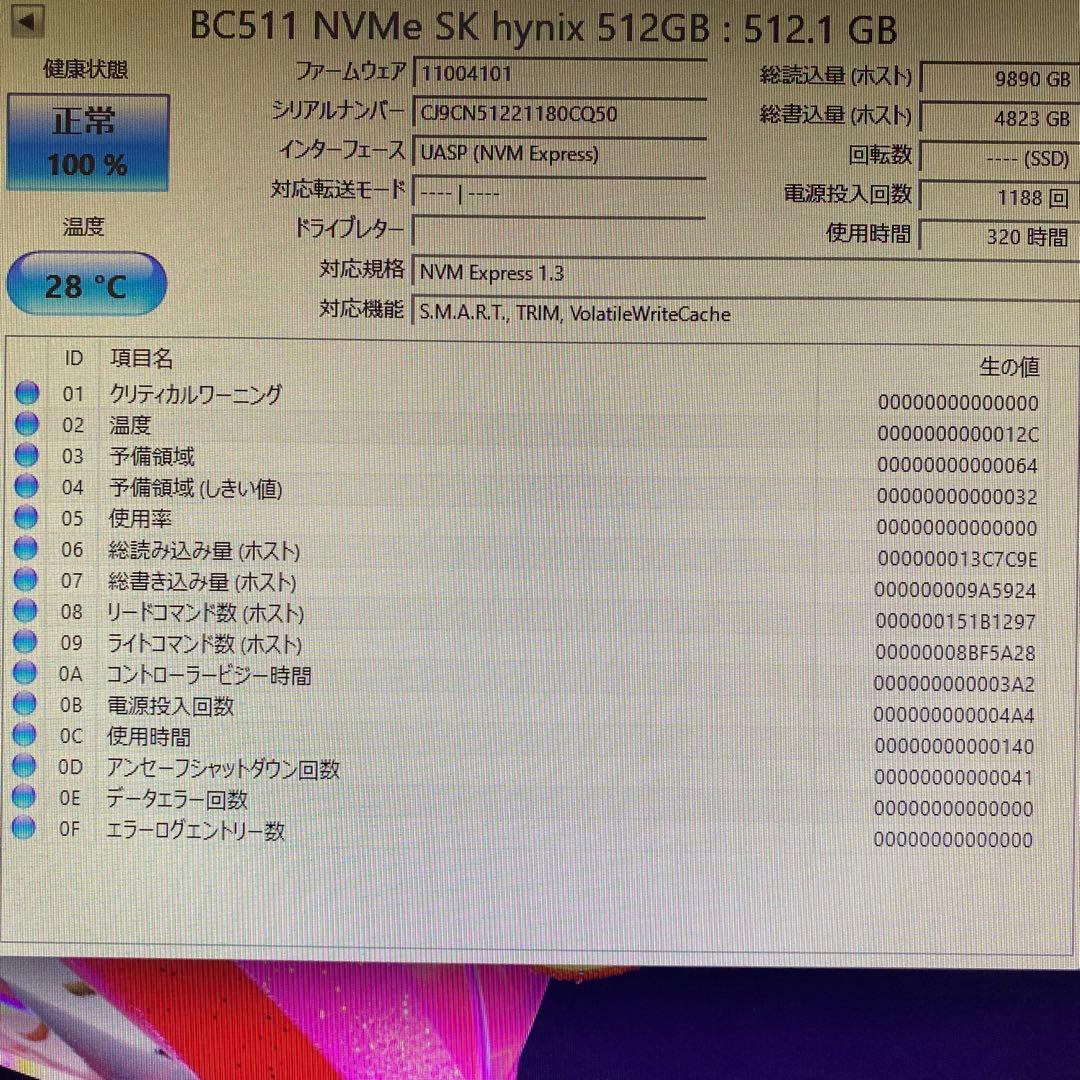This screenshot has height=1080, width=1080.
Task: Click the ID column header
Action: (x=74, y=358)
